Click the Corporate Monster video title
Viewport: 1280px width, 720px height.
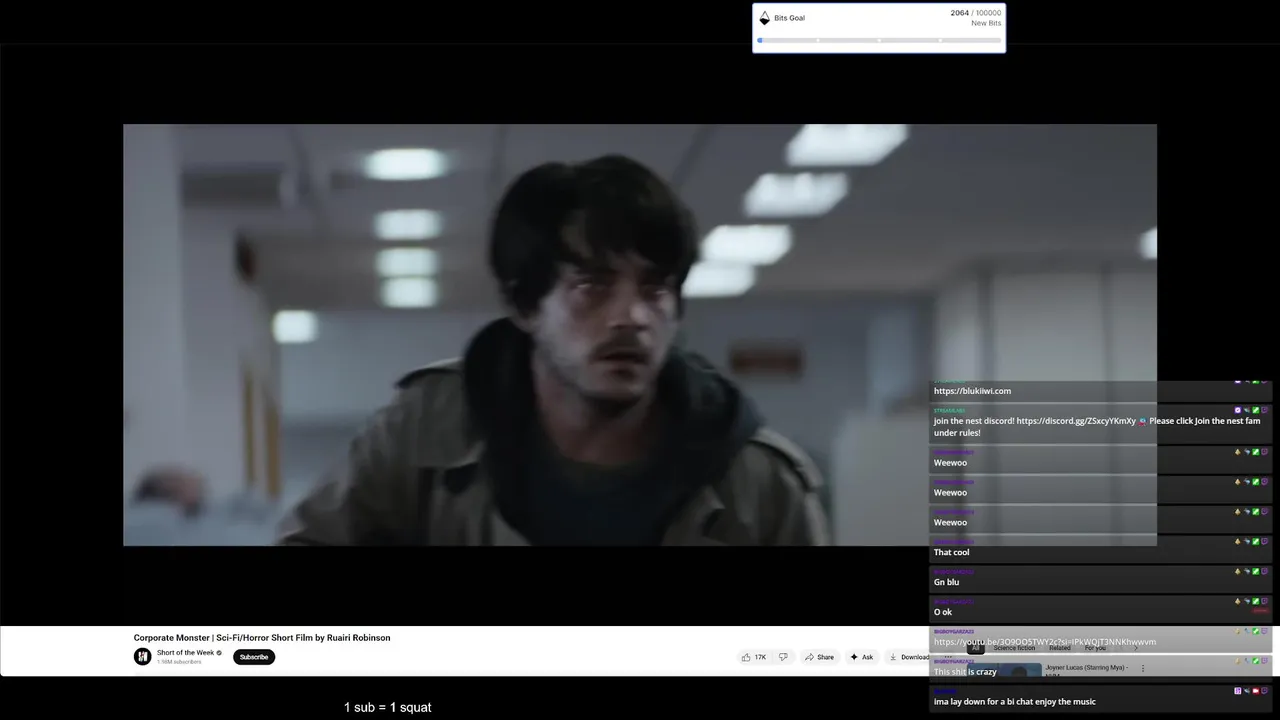(262, 637)
